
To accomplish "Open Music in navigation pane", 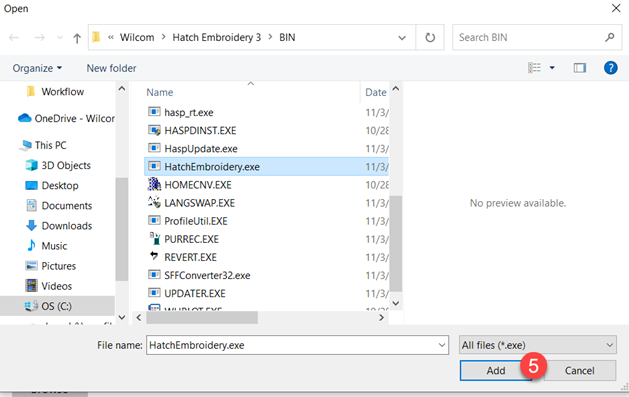I will (x=47, y=246).
